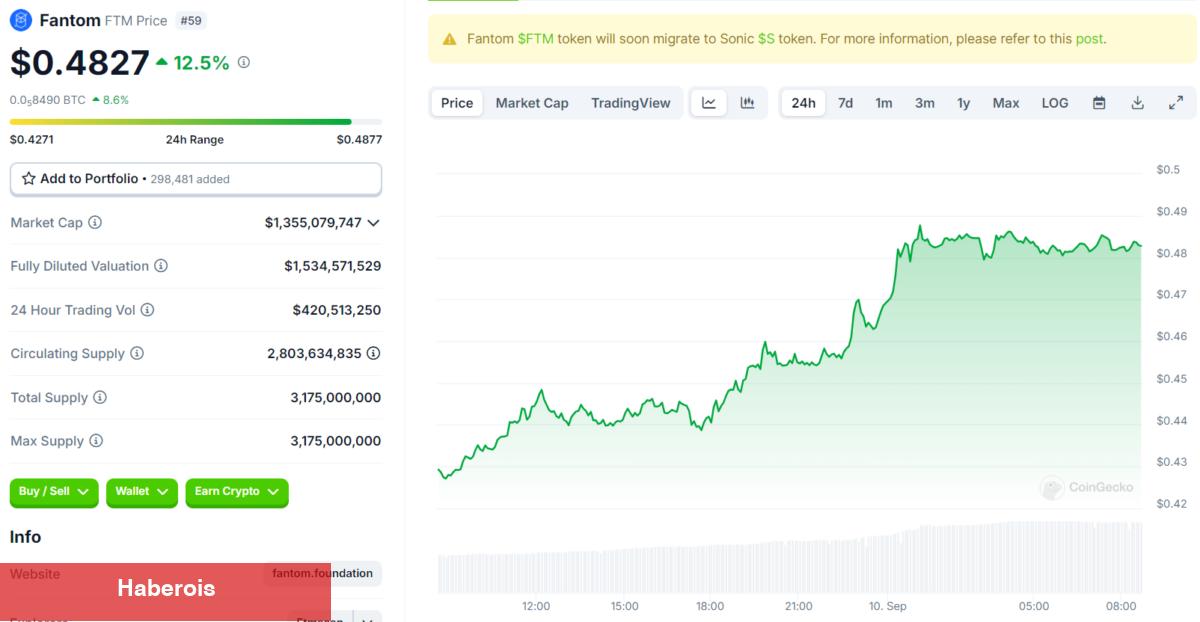Click the Fantom logo icon
1200x622 pixels.
(21, 20)
